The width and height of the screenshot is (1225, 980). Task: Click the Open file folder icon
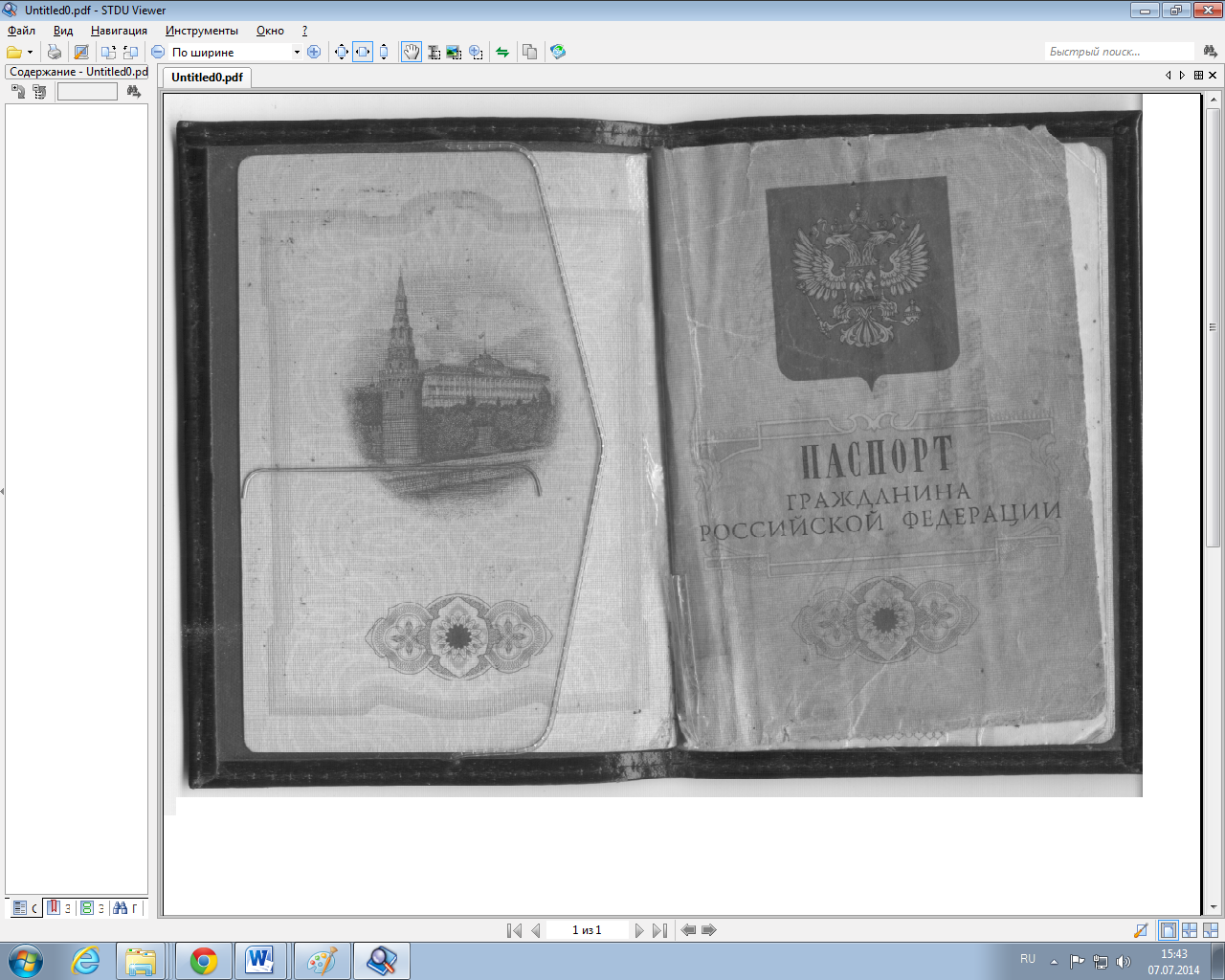click(13, 52)
